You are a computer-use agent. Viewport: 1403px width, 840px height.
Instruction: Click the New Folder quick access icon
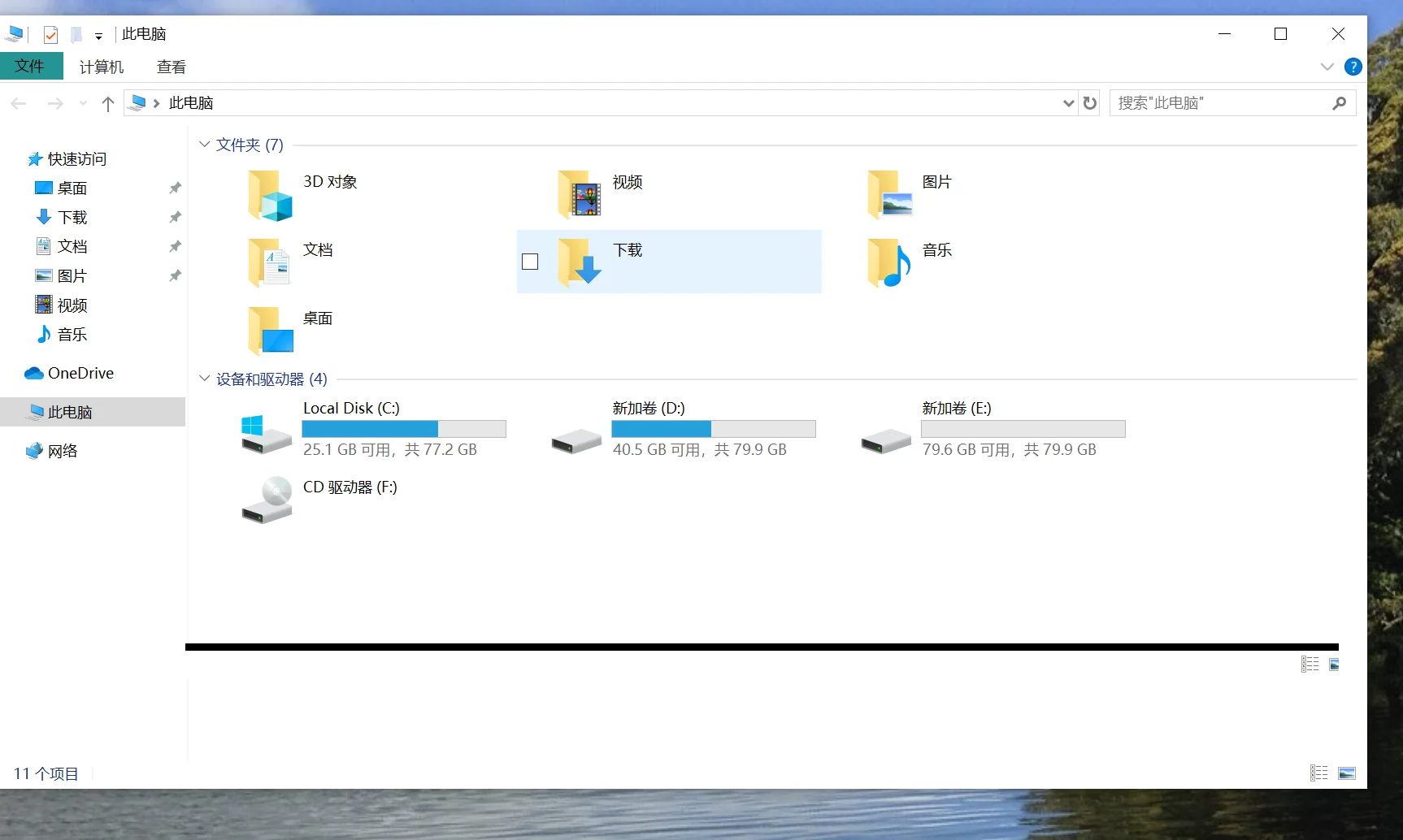point(76,35)
